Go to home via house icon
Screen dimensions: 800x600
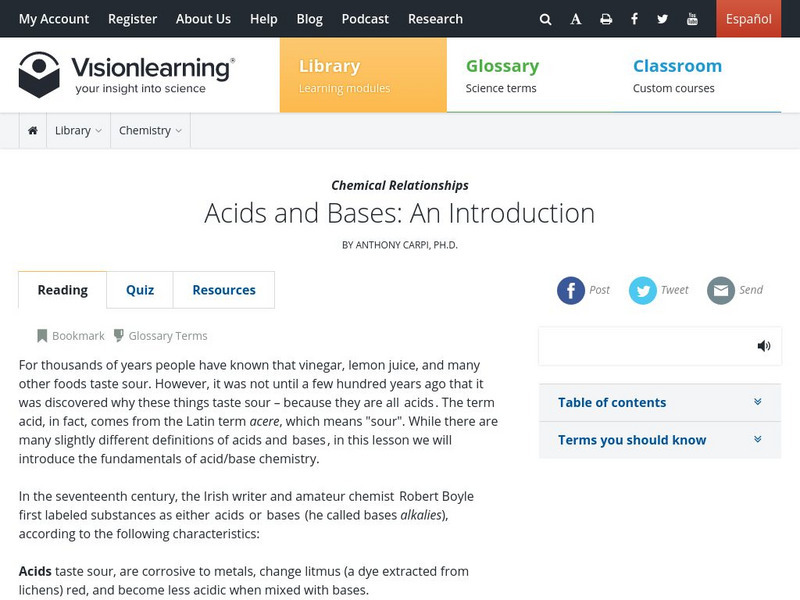click(x=33, y=131)
